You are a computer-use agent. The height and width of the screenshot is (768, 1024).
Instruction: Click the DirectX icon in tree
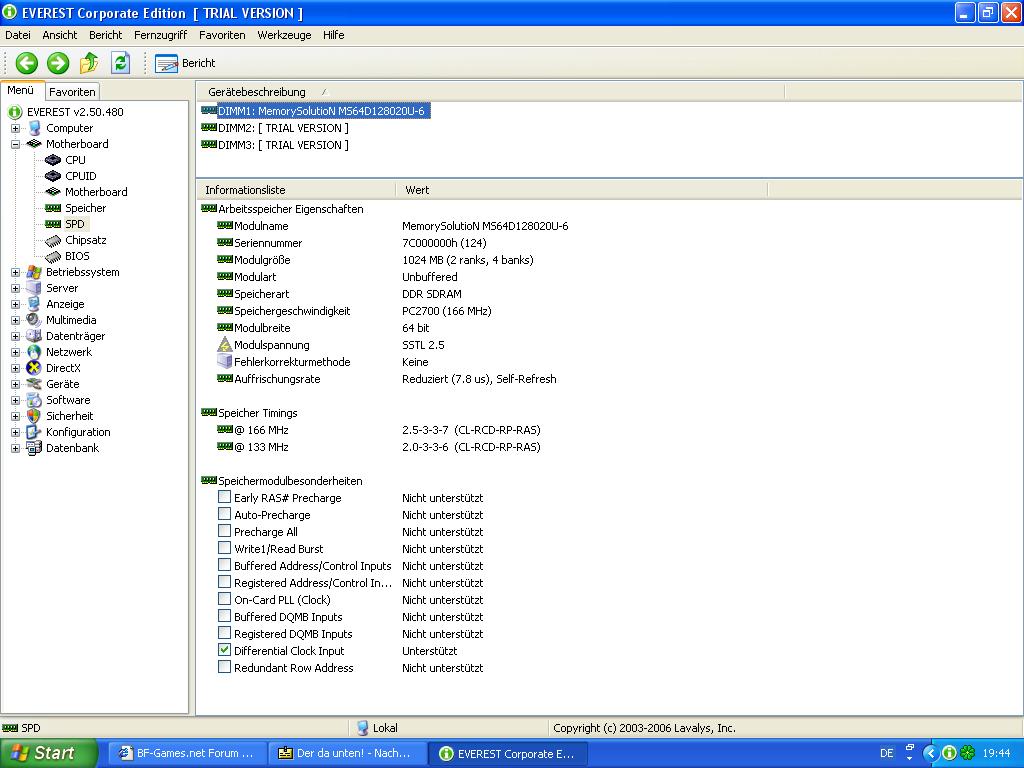click(34, 368)
